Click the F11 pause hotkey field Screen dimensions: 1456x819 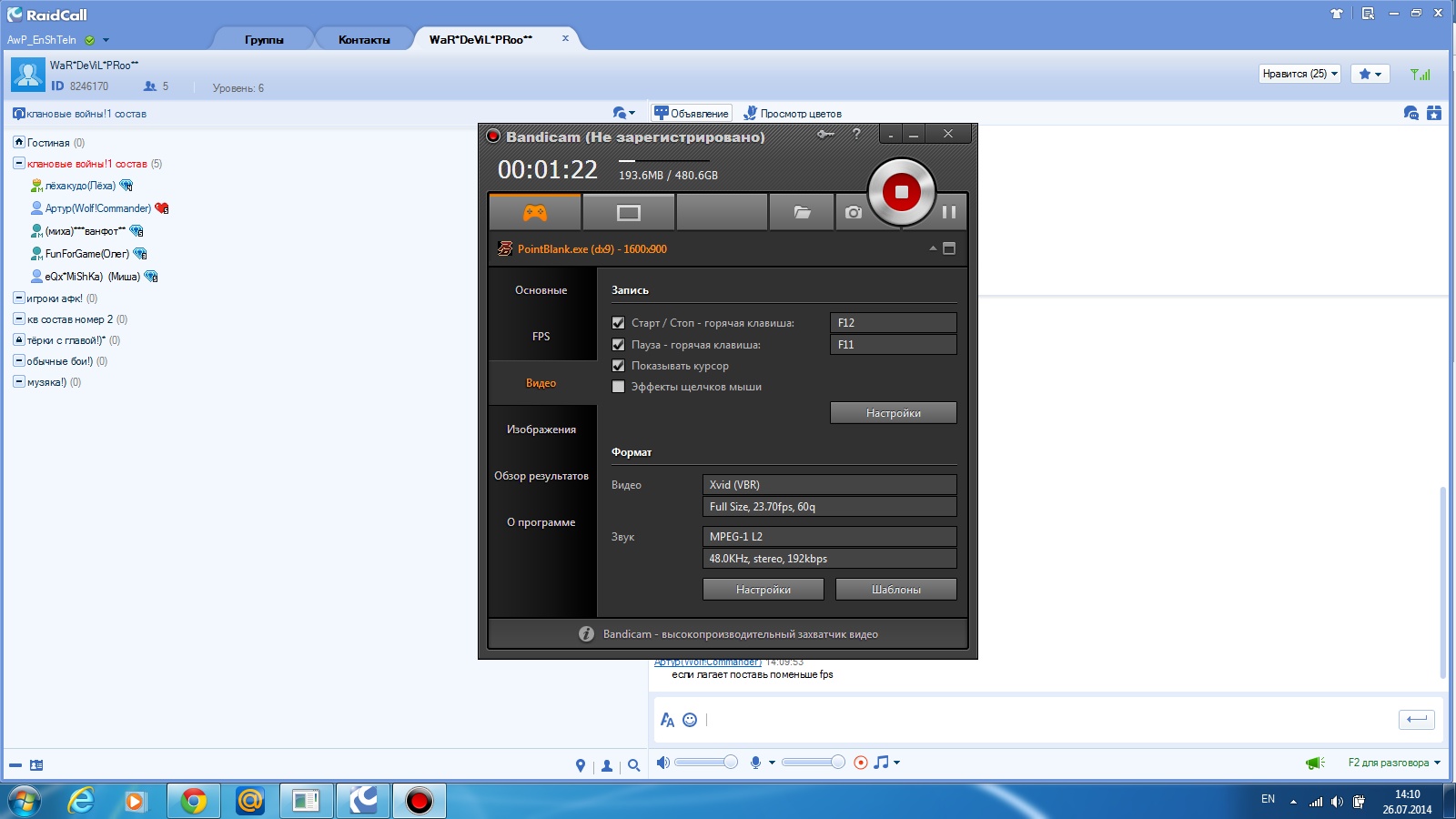[x=894, y=345]
